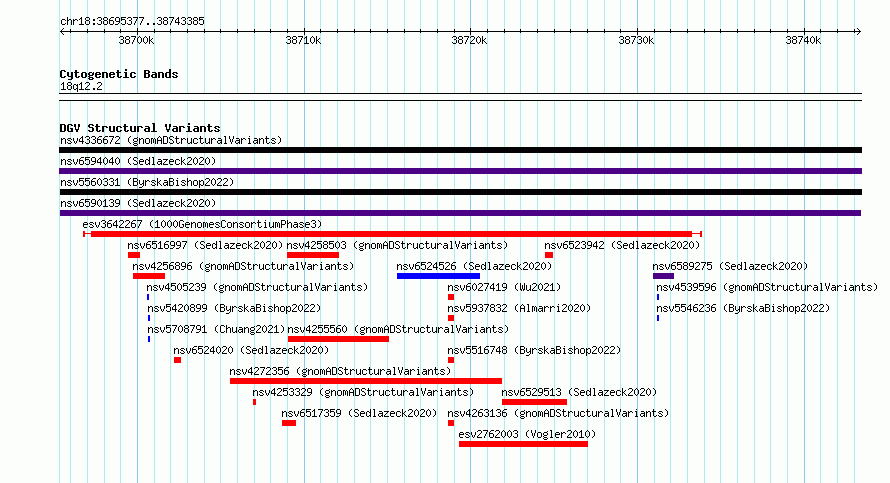Click the 38720k ruler position label
The height and width of the screenshot is (483, 890).
(x=469, y=40)
